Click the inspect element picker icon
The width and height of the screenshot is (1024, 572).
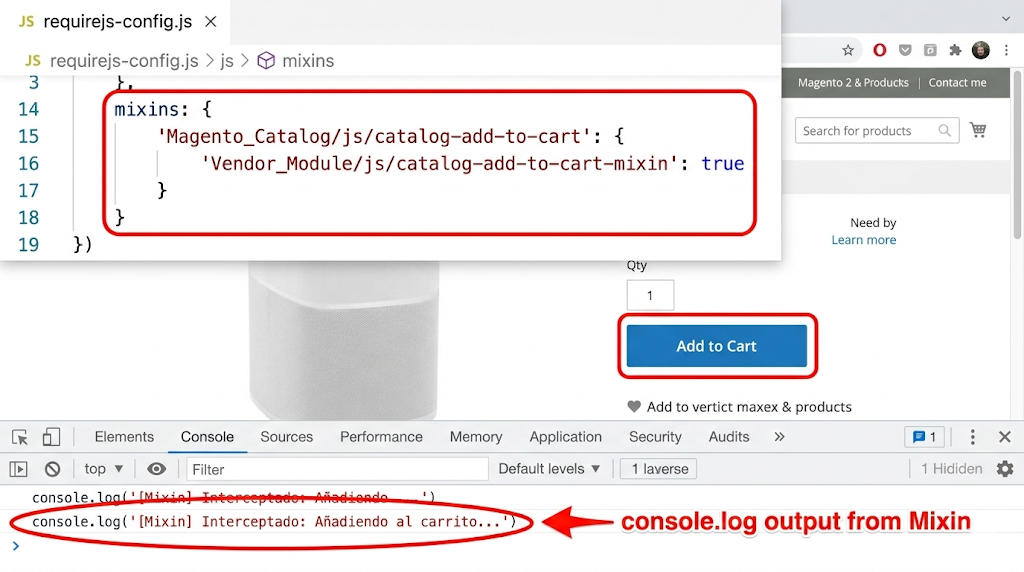pyautogui.click(x=20, y=437)
